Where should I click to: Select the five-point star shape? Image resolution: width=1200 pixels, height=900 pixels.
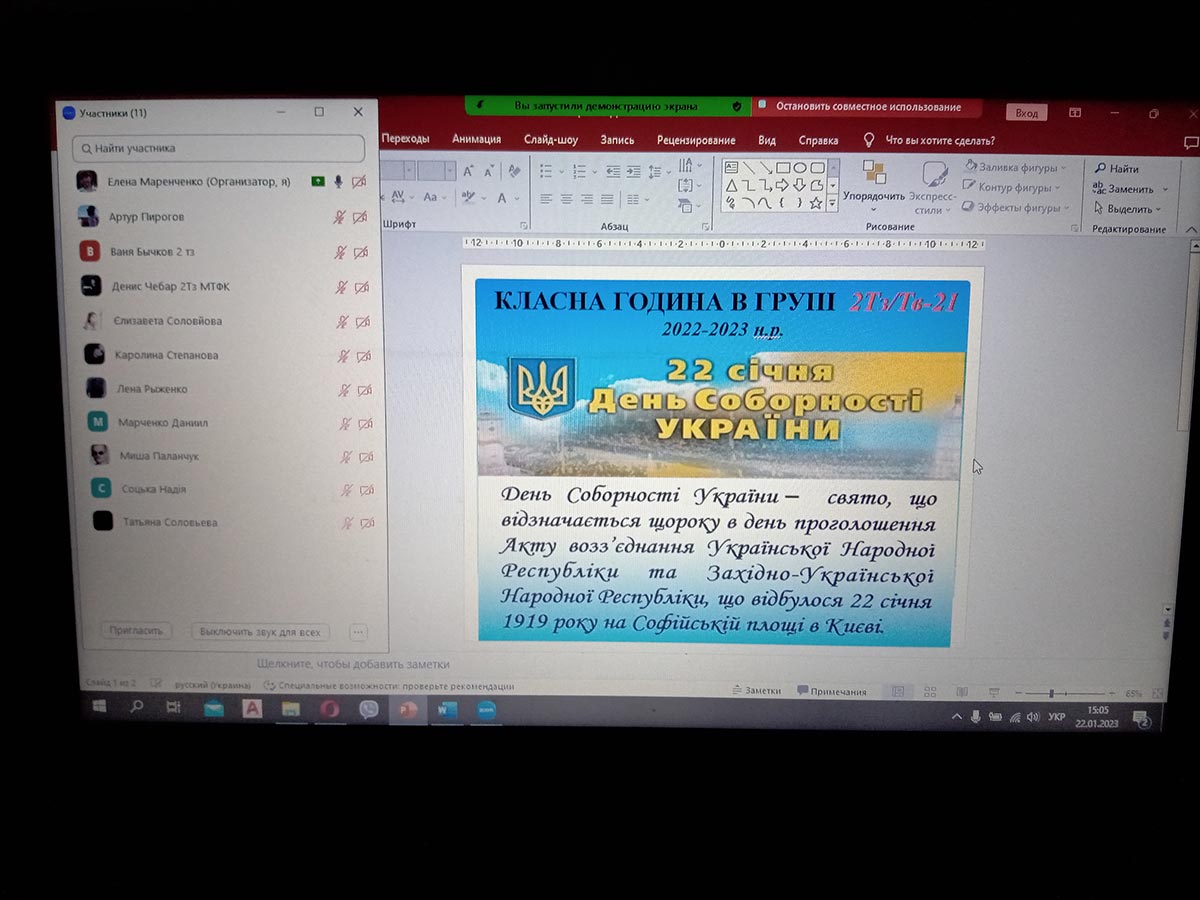(x=816, y=203)
